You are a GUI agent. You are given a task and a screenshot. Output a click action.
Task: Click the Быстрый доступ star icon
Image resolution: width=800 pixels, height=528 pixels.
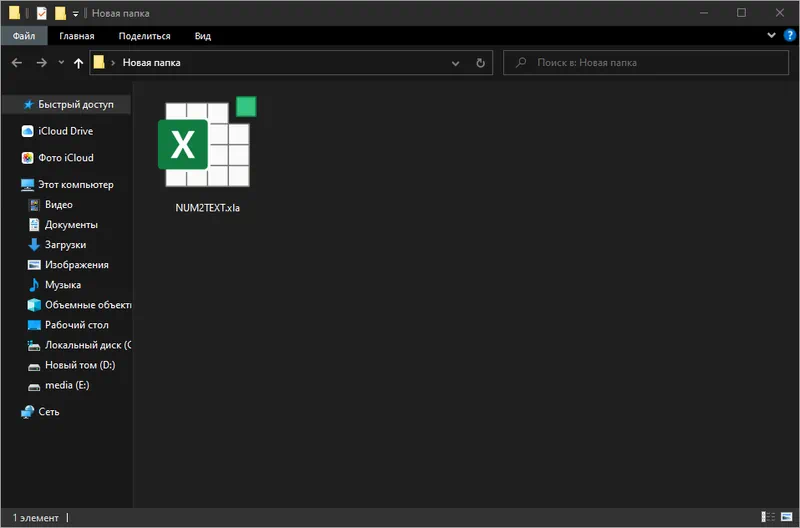29,105
